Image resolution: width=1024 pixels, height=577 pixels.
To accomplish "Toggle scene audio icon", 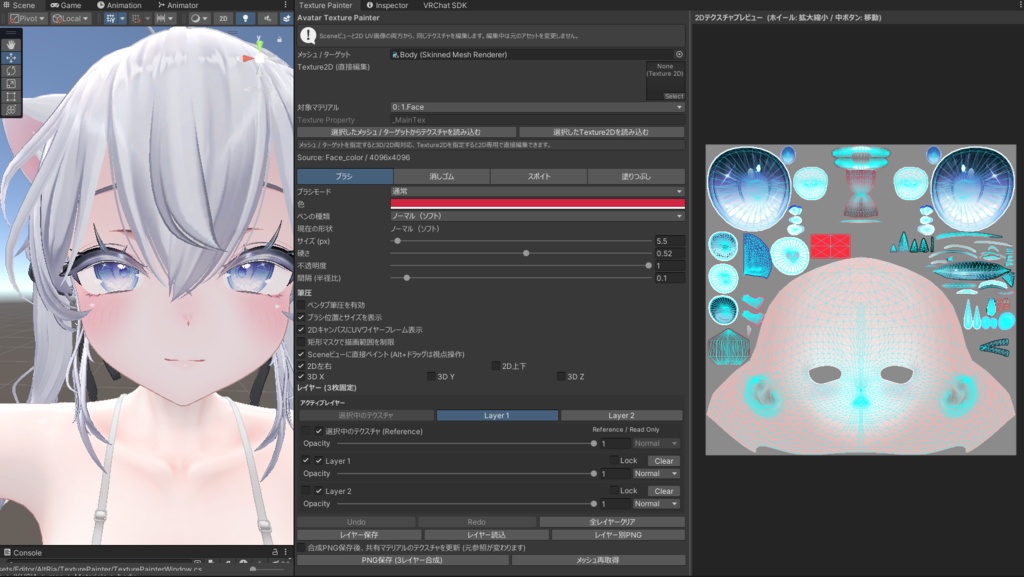I will [x=267, y=18].
